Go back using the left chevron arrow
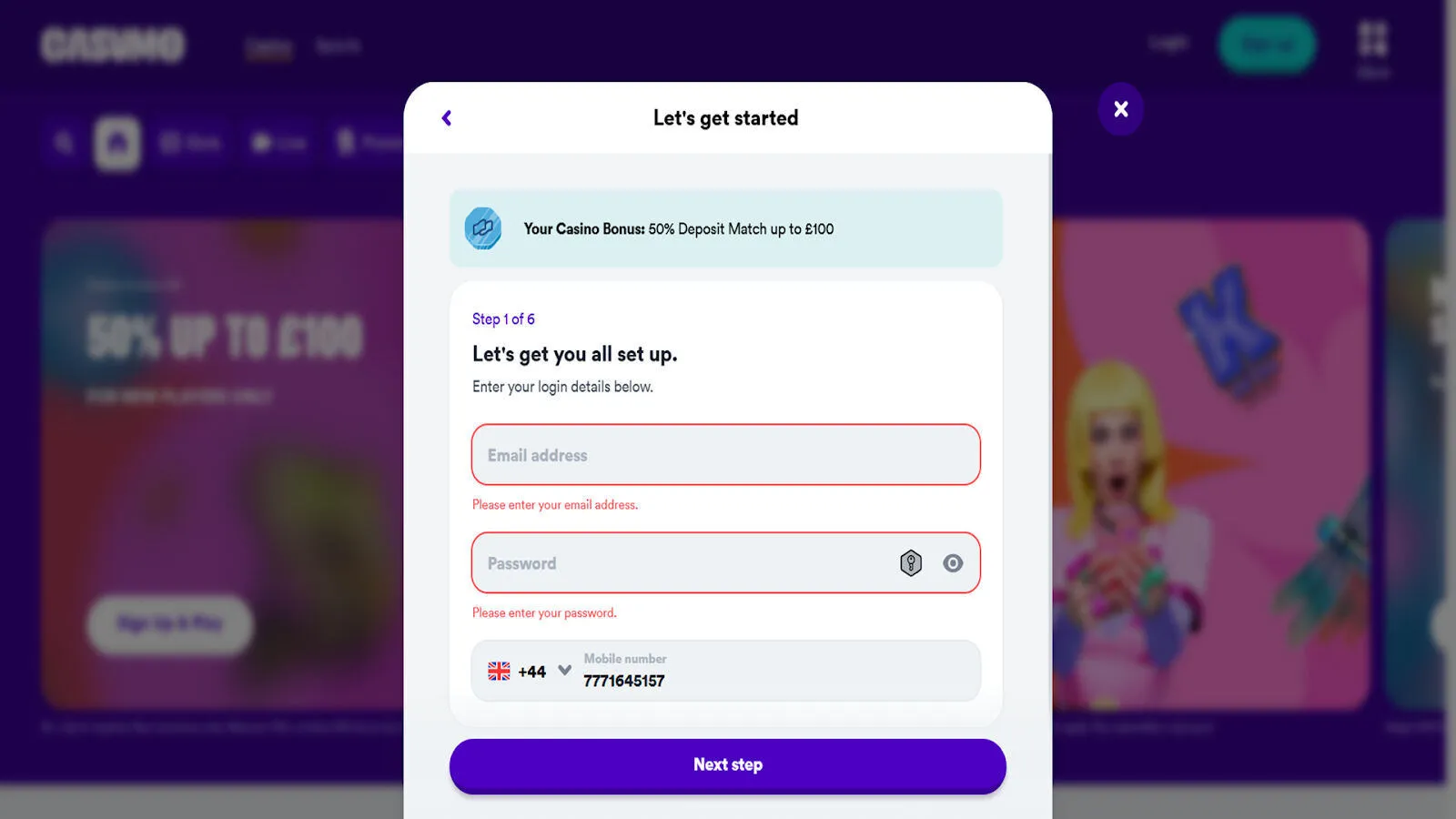The width and height of the screenshot is (1456, 819). click(447, 118)
